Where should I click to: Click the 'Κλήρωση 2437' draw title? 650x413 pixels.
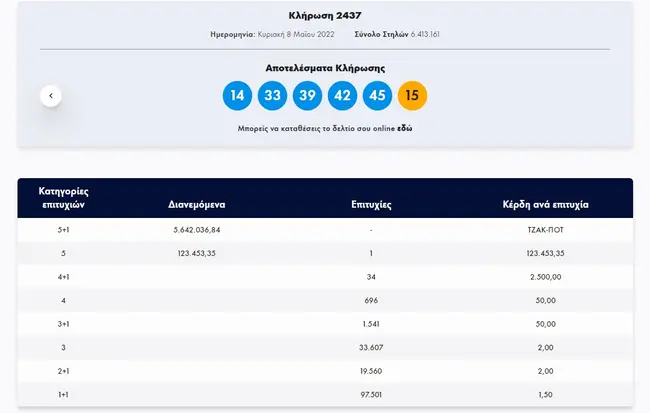(x=325, y=16)
